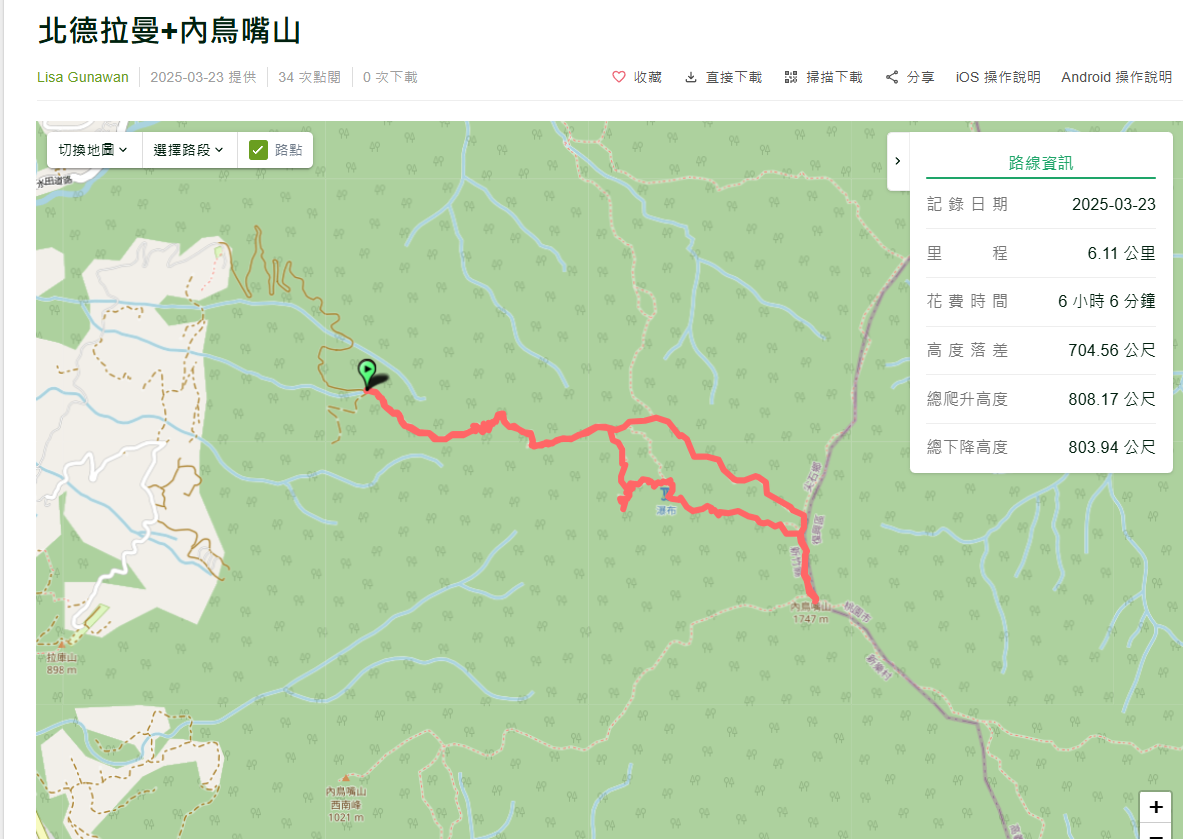Image resolution: width=1199 pixels, height=839 pixels.
Task: Collapse the route info panel chevron
Action: click(x=898, y=161)
